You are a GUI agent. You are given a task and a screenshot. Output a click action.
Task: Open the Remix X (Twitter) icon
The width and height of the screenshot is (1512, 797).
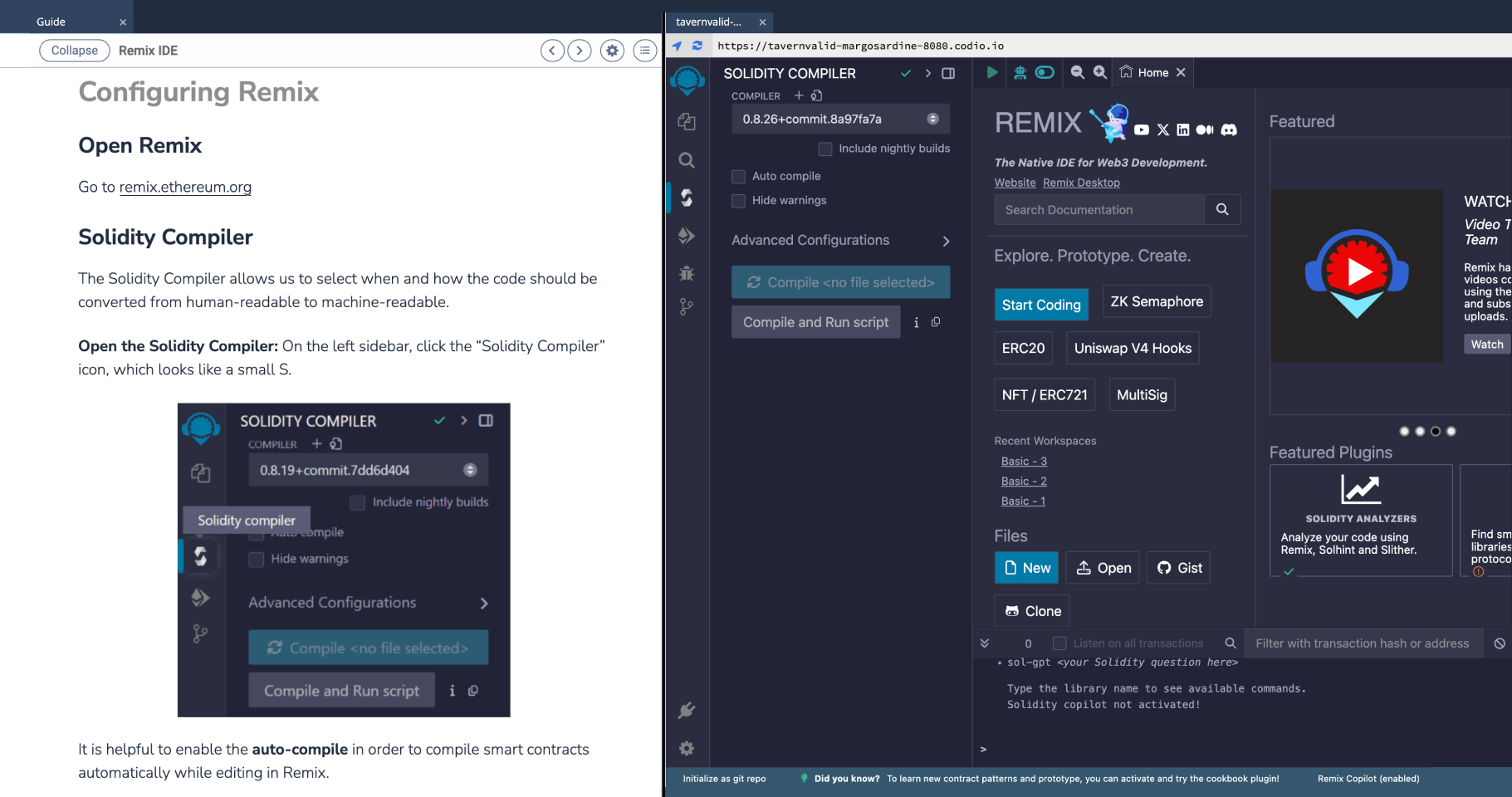[1163, 130]
